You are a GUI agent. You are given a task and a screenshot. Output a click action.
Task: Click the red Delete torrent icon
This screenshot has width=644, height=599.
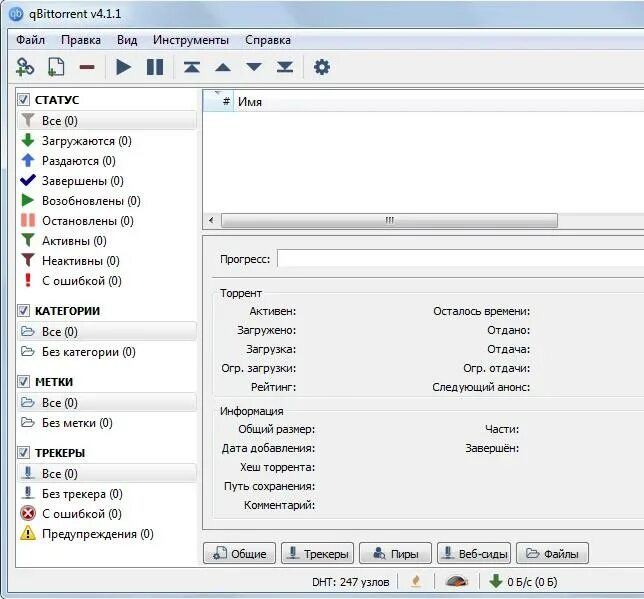tap(87, 67)
